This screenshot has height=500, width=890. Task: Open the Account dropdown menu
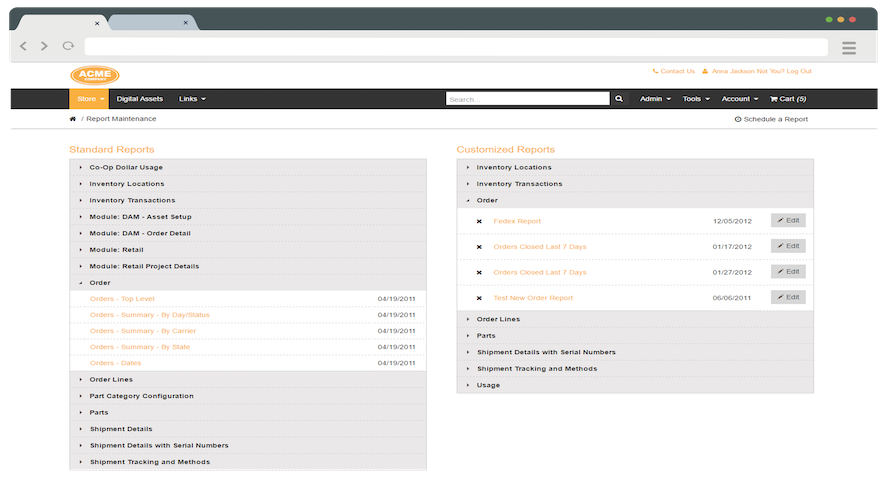[740, 99]
